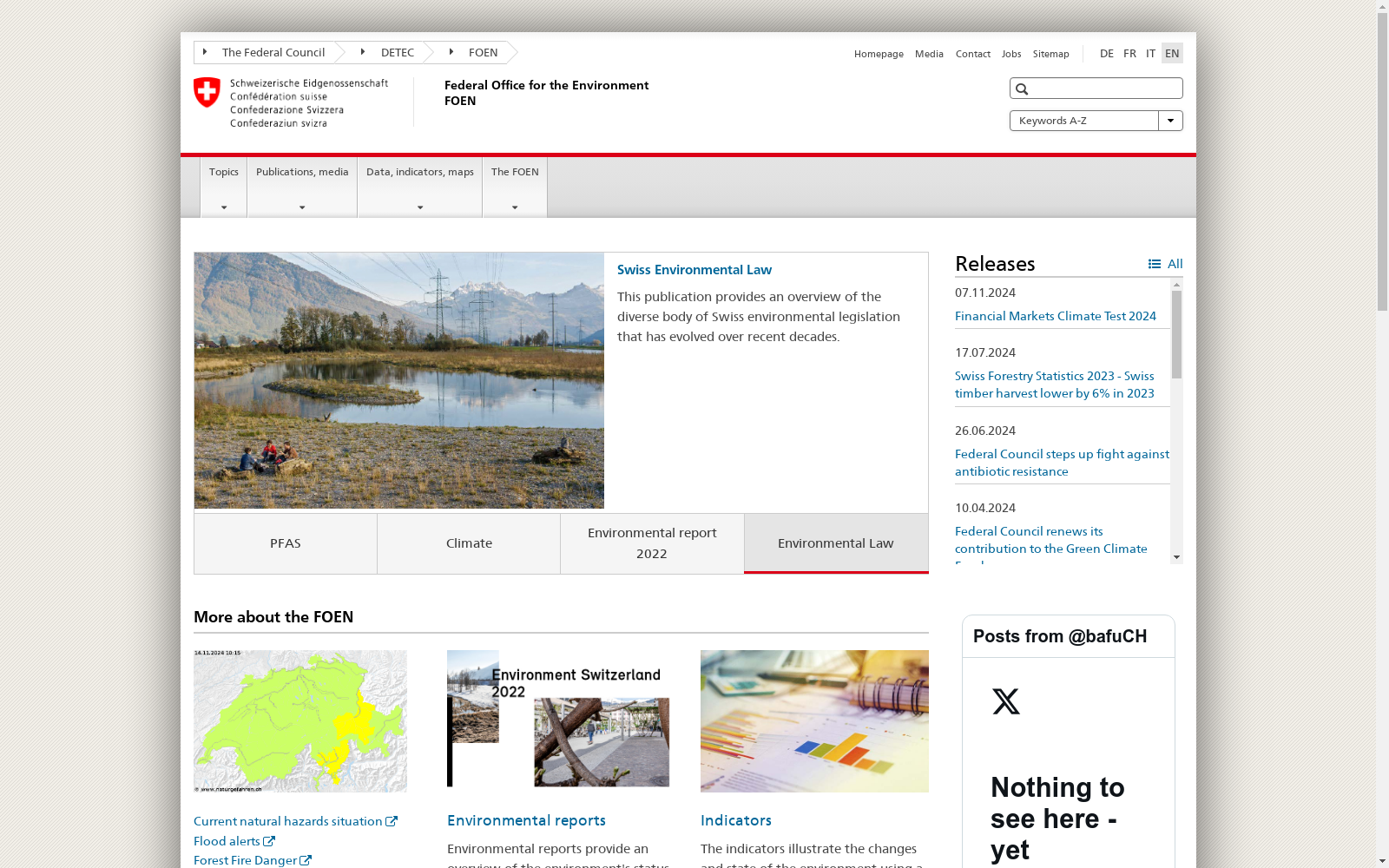Click the X logo in the bafuCH posts widget

click(x=1006, y=701)
